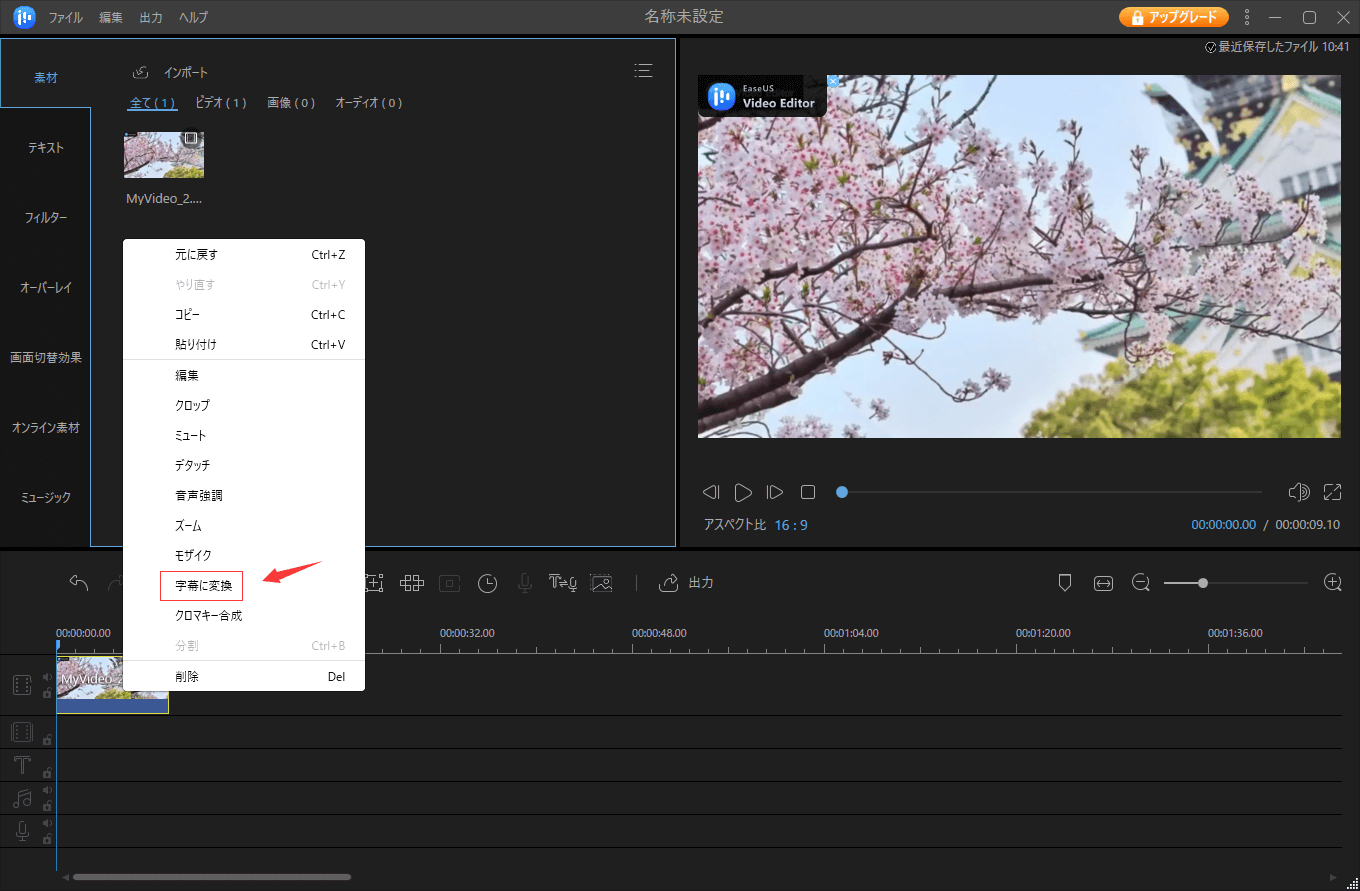Click the preview volume speaker icon
The height and width of the screenshot is (891, 1360).
(x=1299, y=492)
